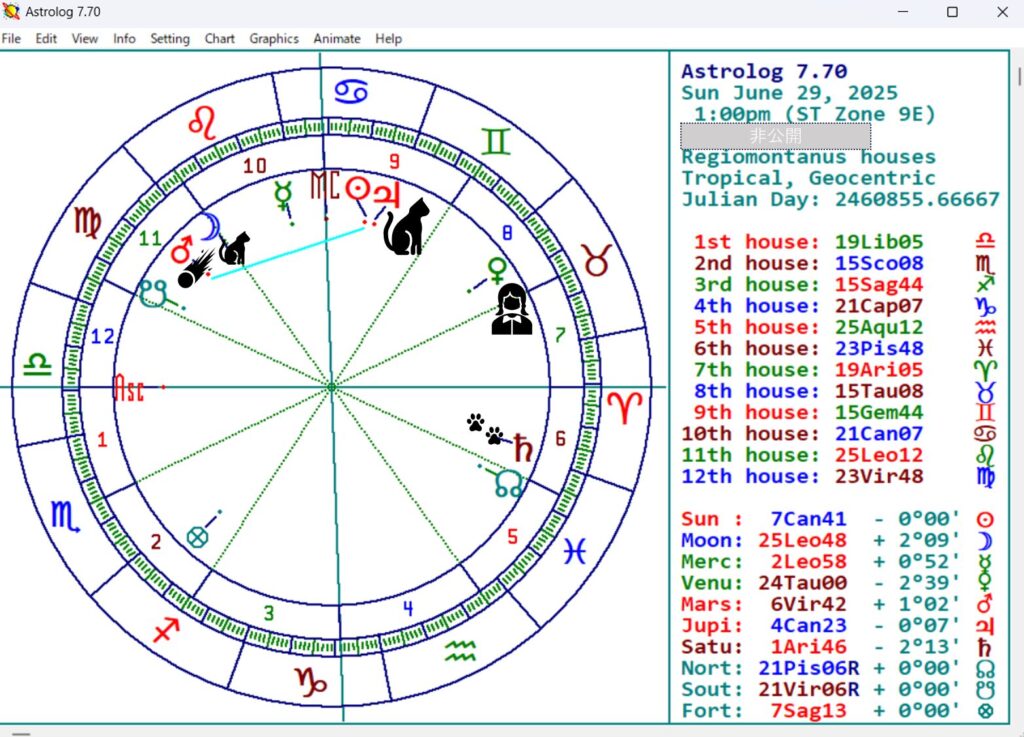Open the Graphics menu
1024x737 pixels.
point(274,39)
